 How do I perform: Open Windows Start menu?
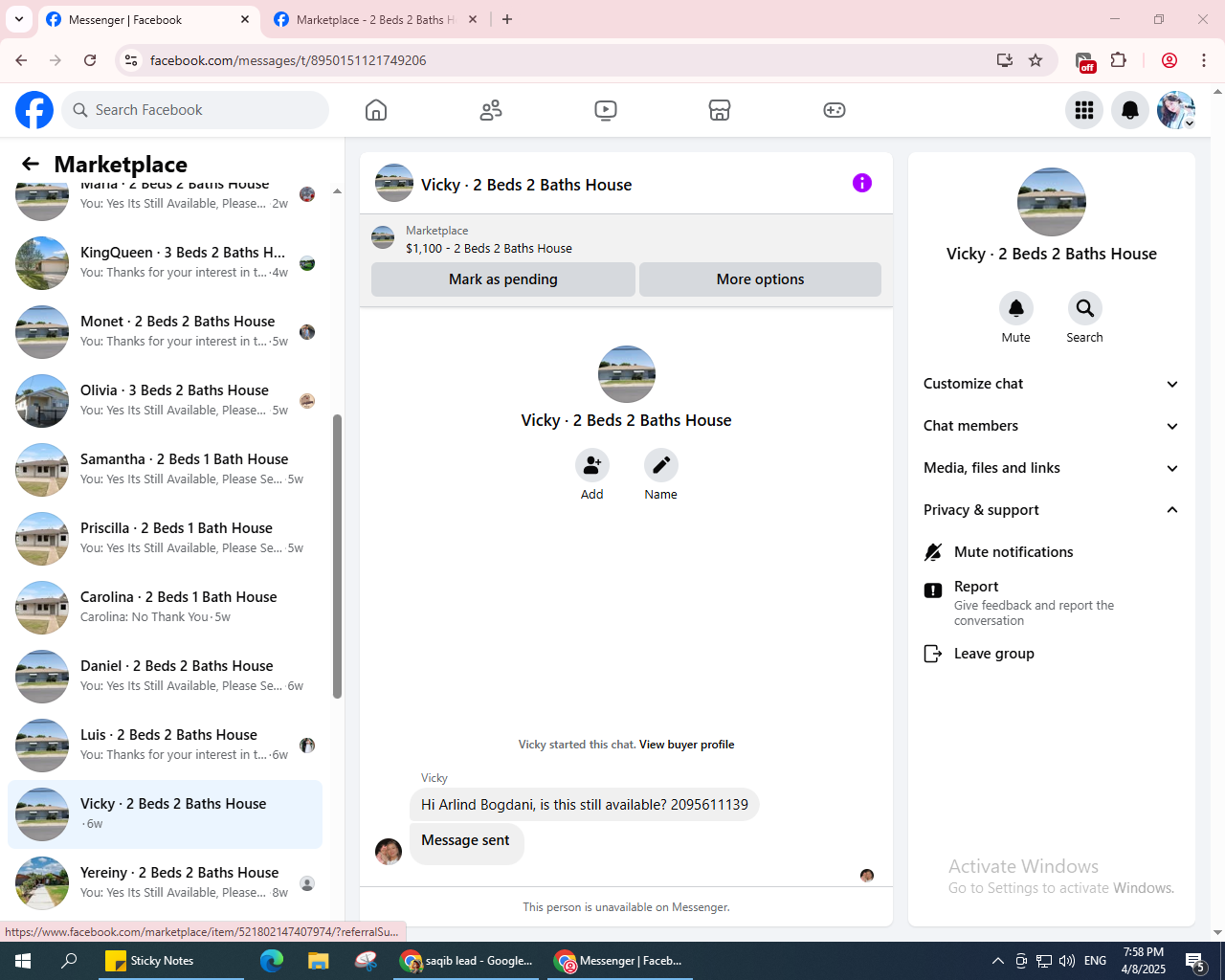click(23, 961)
